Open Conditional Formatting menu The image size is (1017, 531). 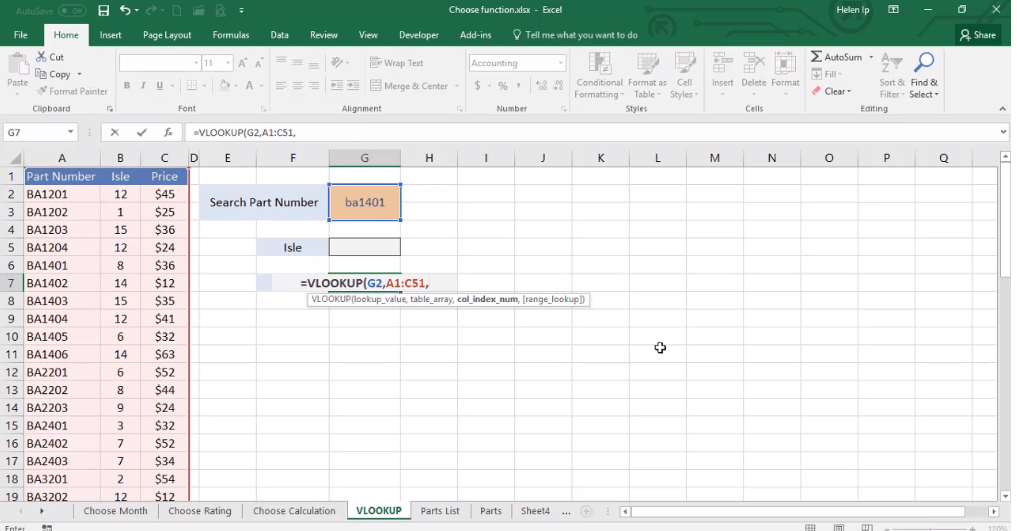599,76
